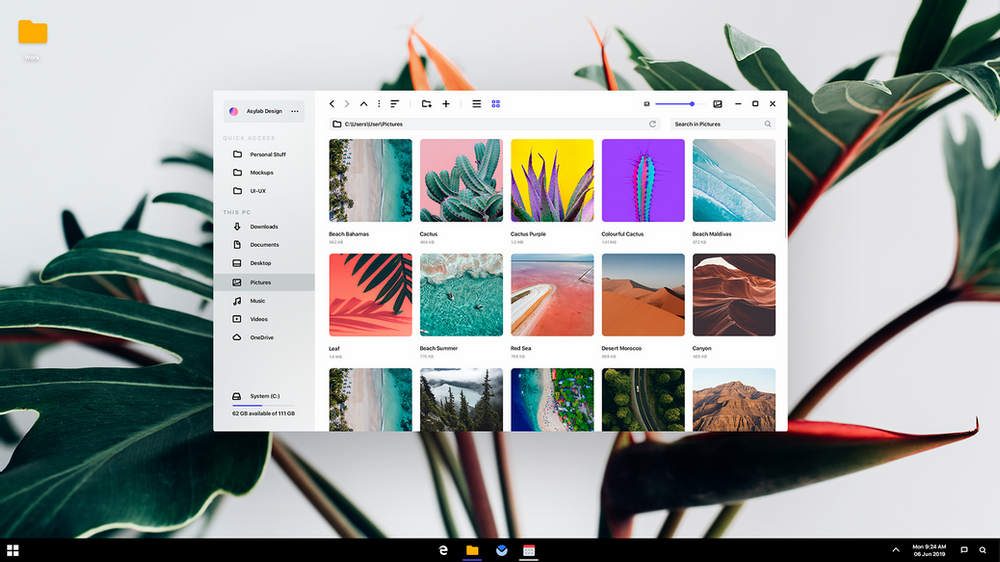The width and height of the screenshot is (1000, 562).
Task: Open the Work folder on desktop
Action: coord(33,38)
